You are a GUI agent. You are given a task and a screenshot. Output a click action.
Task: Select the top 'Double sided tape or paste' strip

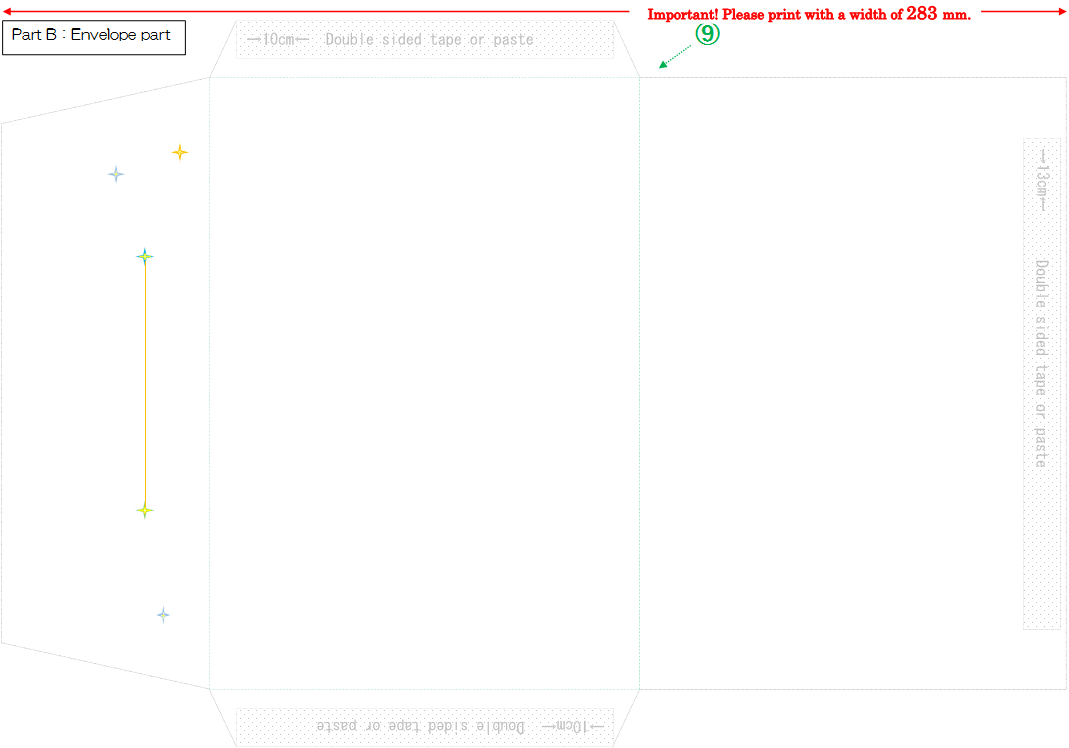click(x=425, y=40)
